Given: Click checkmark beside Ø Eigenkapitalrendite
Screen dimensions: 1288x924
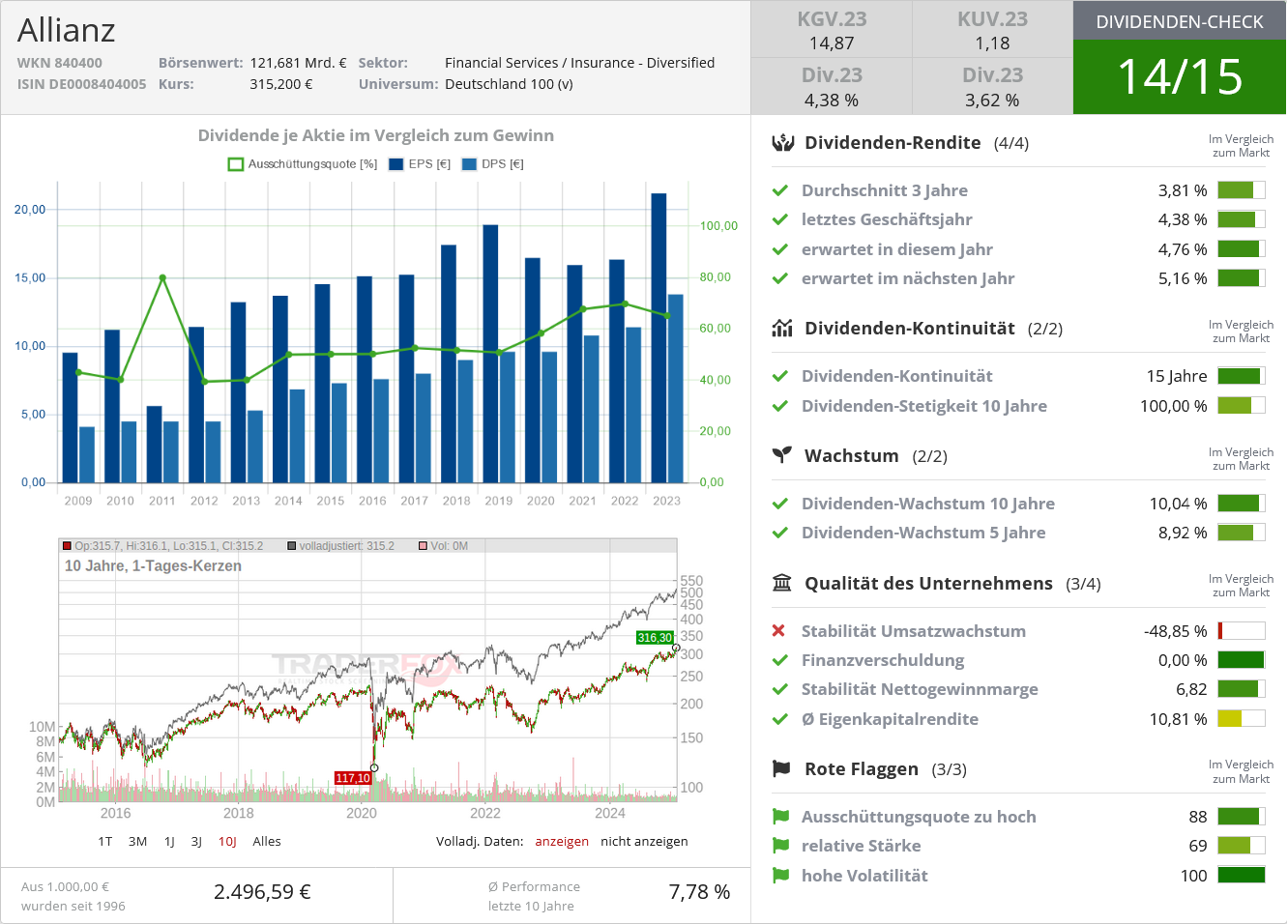Looking at the screenshot, I should coord(780,719).
